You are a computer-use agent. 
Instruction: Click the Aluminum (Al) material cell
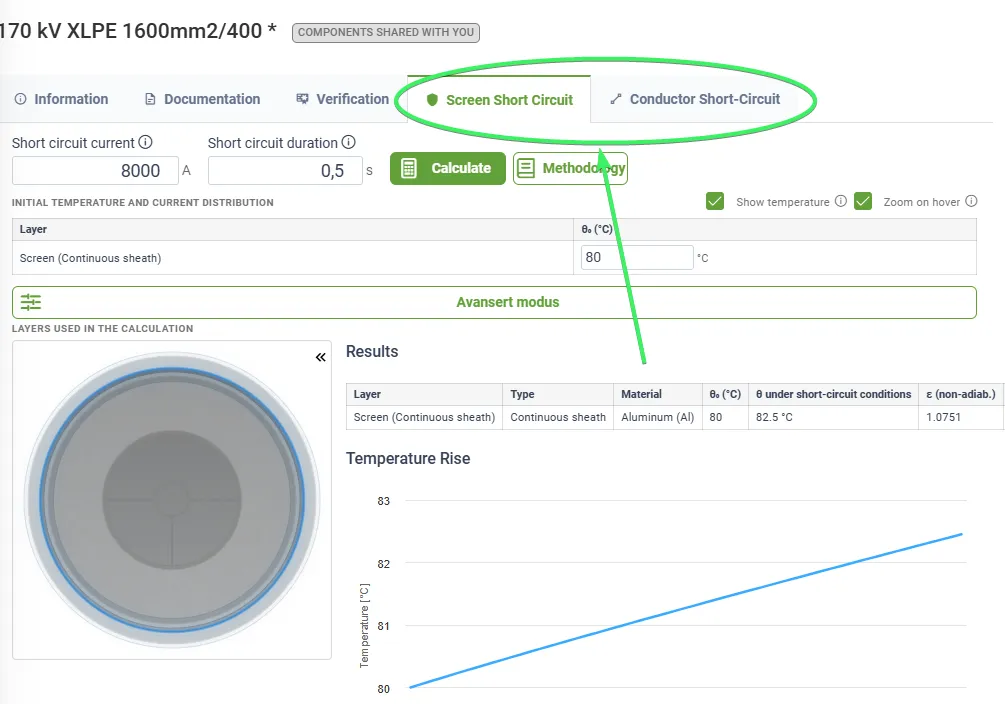click(658, 417)
